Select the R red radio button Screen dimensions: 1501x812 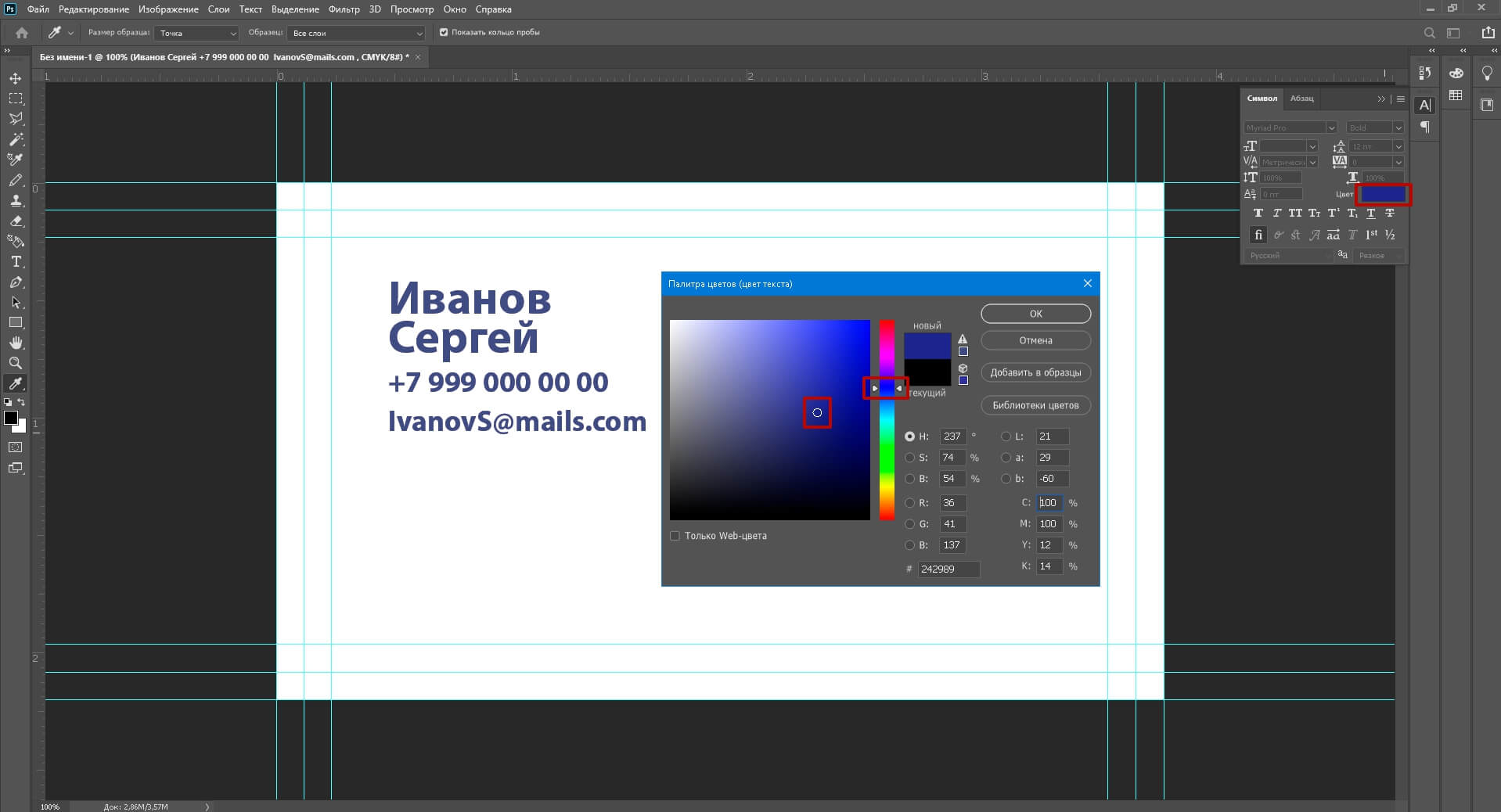[x=909, y=503]
